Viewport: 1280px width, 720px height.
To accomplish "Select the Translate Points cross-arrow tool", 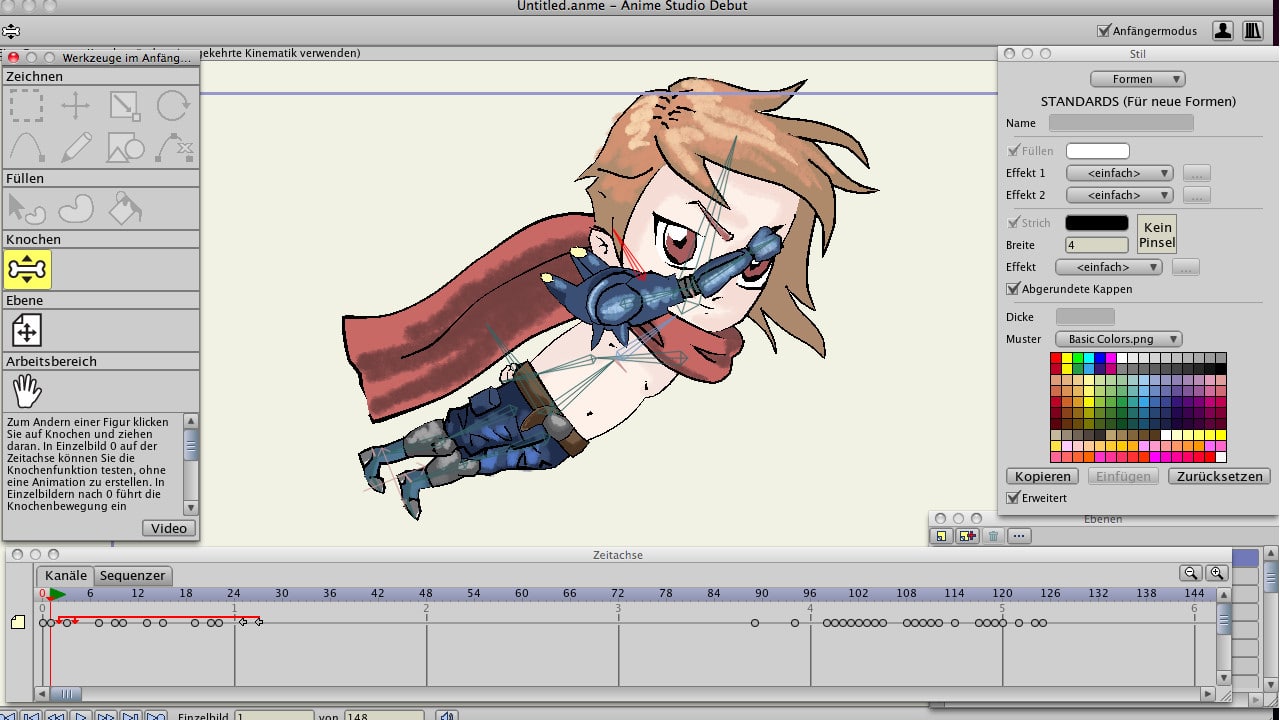I will (76, 105).
